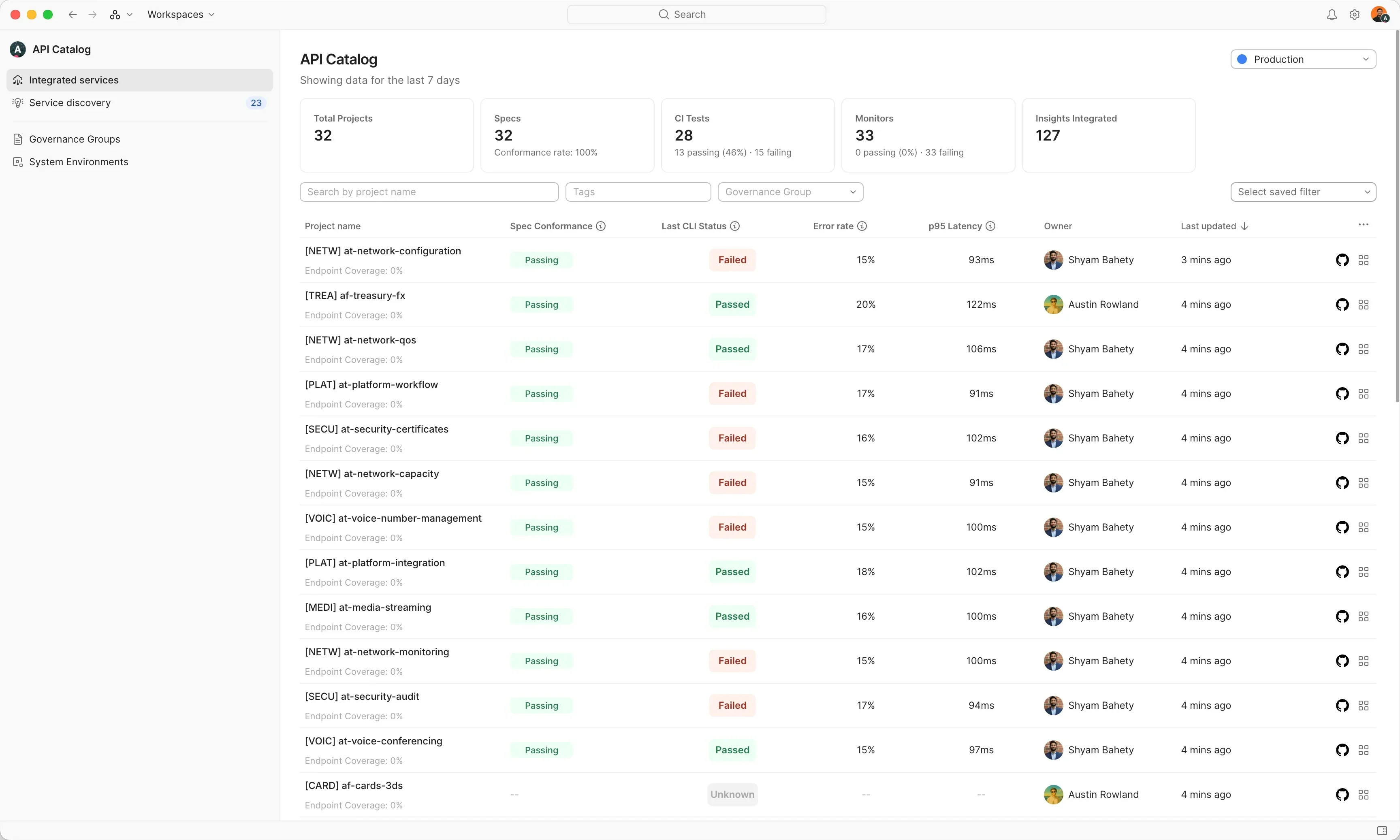Image resolution: width=1400 pixels, height=840 pixels.
Task: Open Governance Groups in sidebar
Action: point(139,139)
